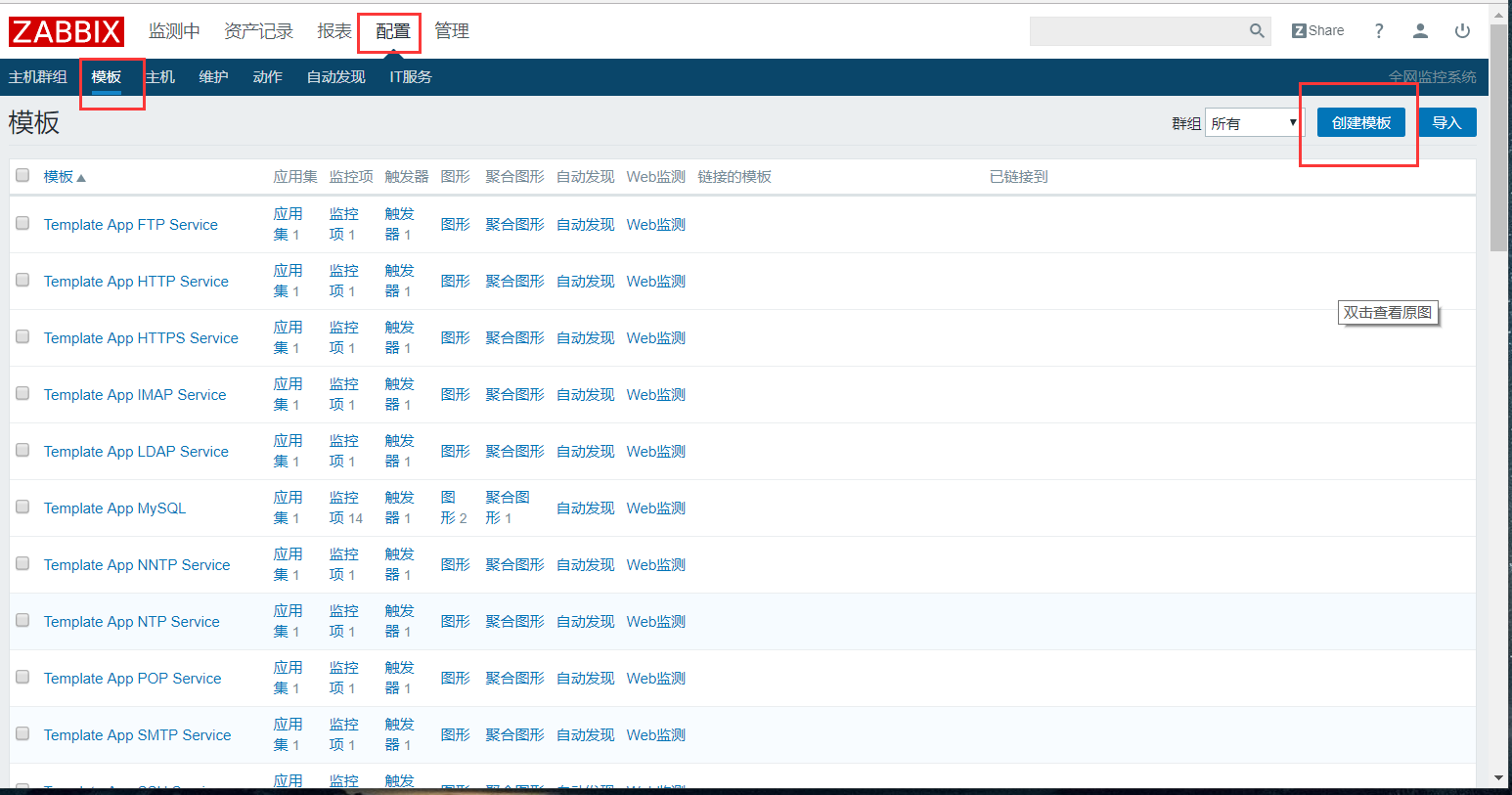Switch to 主机 submenu tab

click(x=160, y=77)
